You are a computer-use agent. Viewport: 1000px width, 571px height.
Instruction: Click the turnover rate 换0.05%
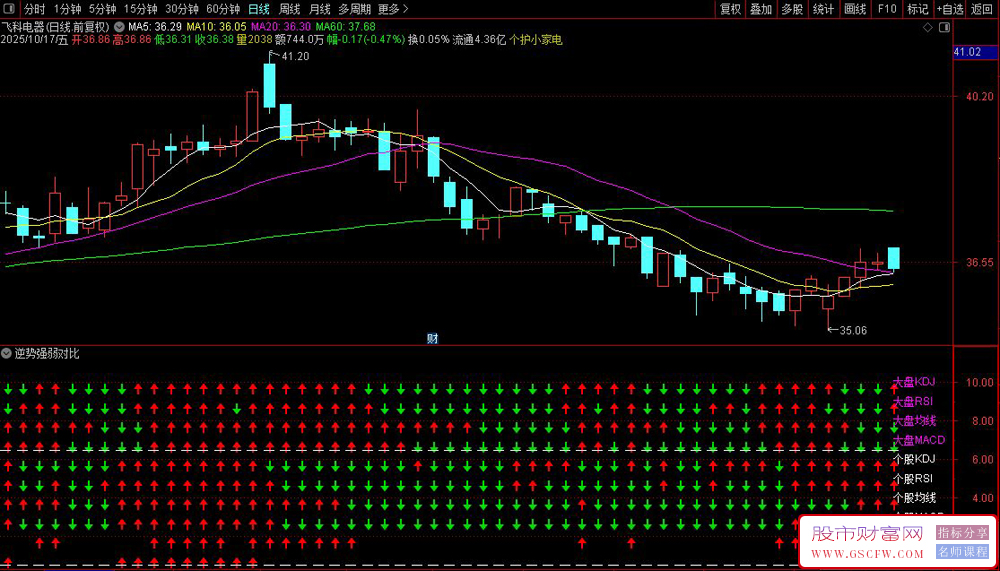point(429,40)
